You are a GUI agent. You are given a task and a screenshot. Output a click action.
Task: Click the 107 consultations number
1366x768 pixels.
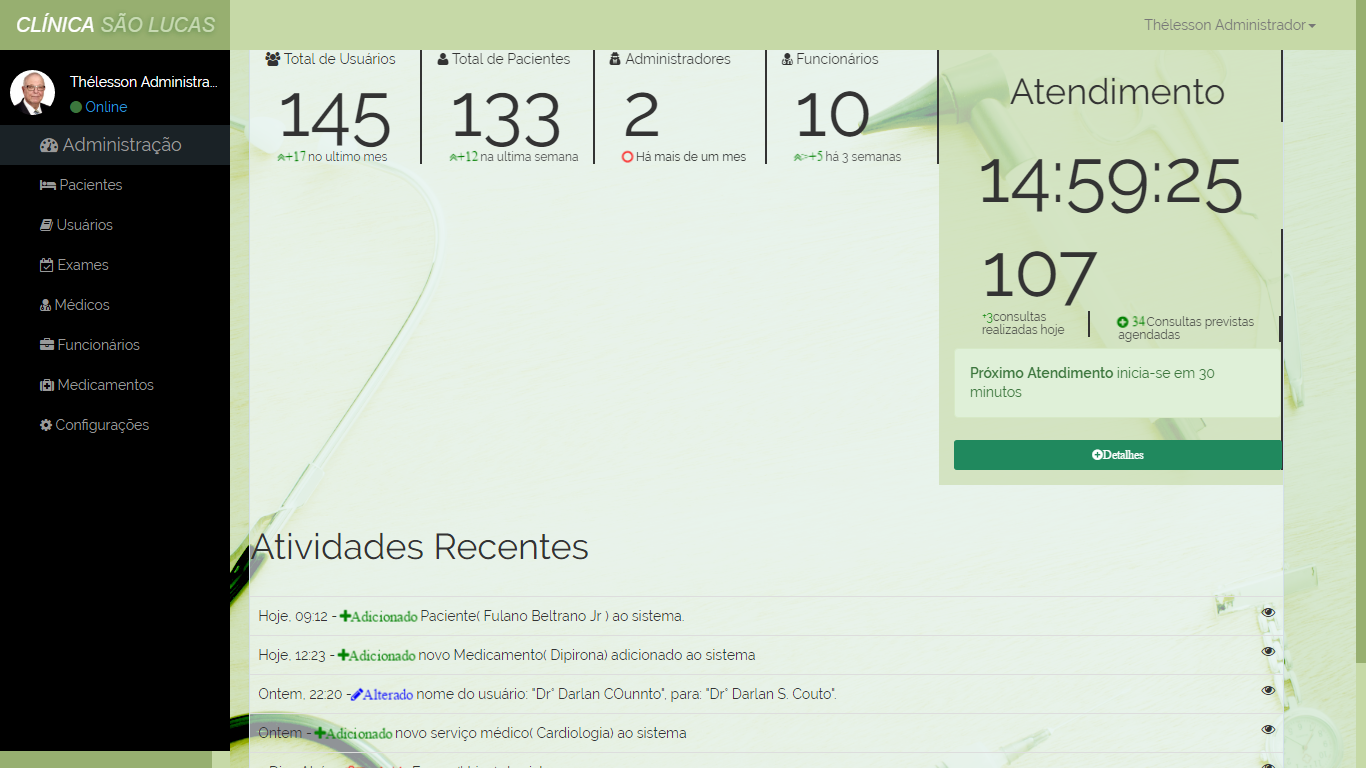tap(1039, 277)
